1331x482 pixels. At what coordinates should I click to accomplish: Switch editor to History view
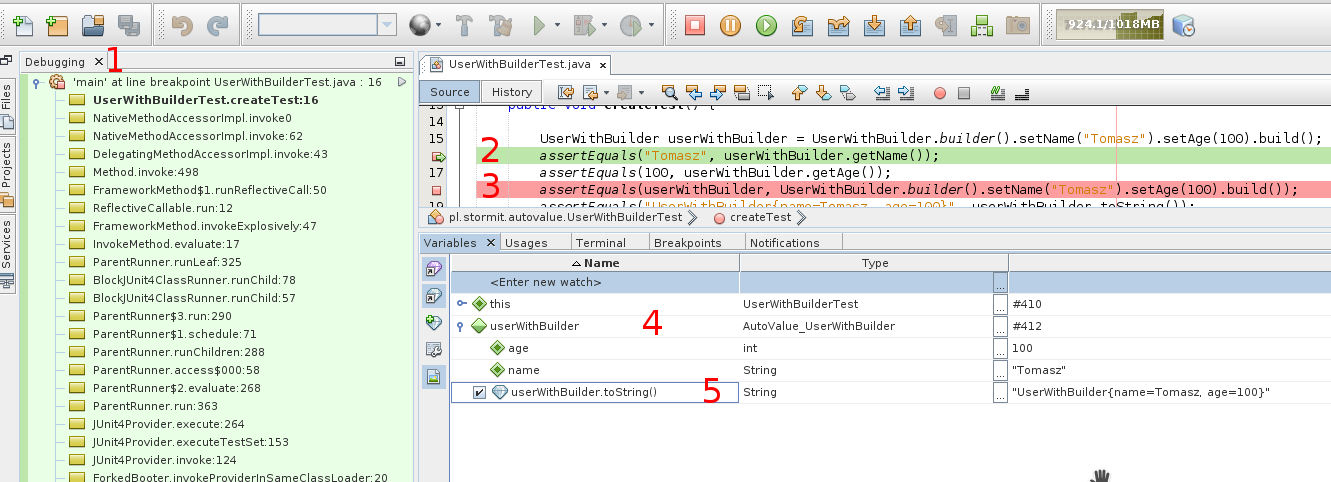512,92
